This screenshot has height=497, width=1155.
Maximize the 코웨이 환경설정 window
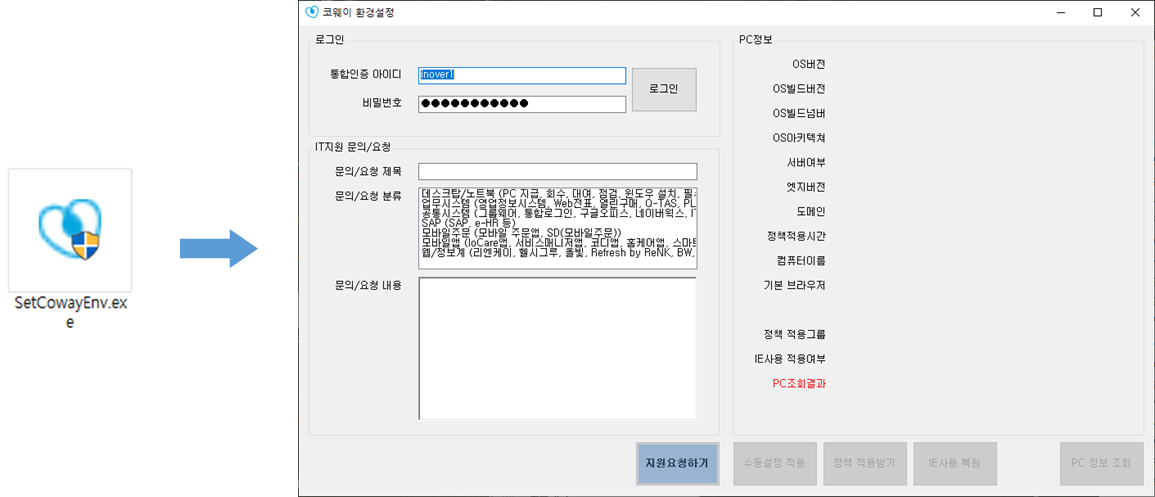point(1098,13)
